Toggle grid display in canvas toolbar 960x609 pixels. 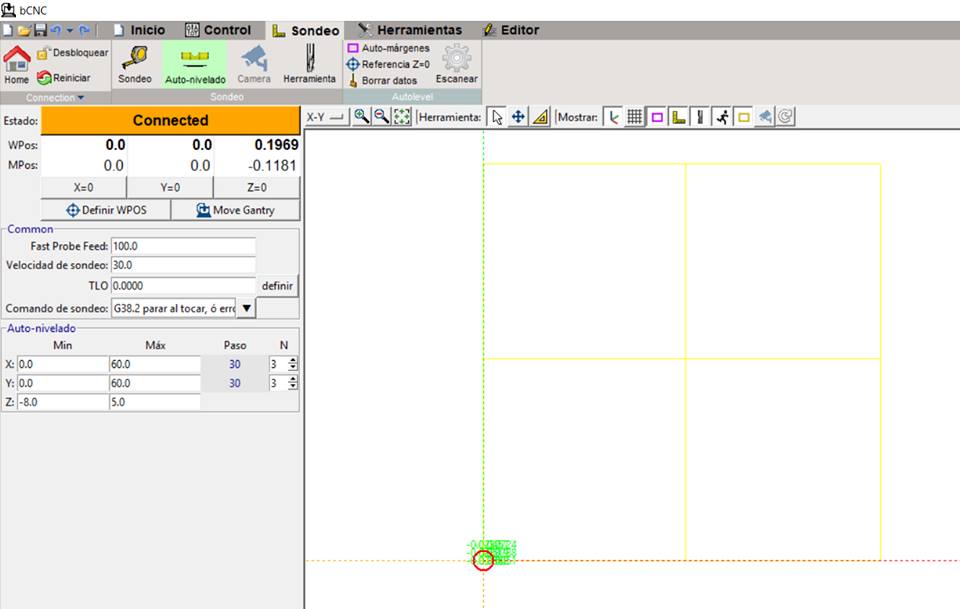[x=635, y=117]
